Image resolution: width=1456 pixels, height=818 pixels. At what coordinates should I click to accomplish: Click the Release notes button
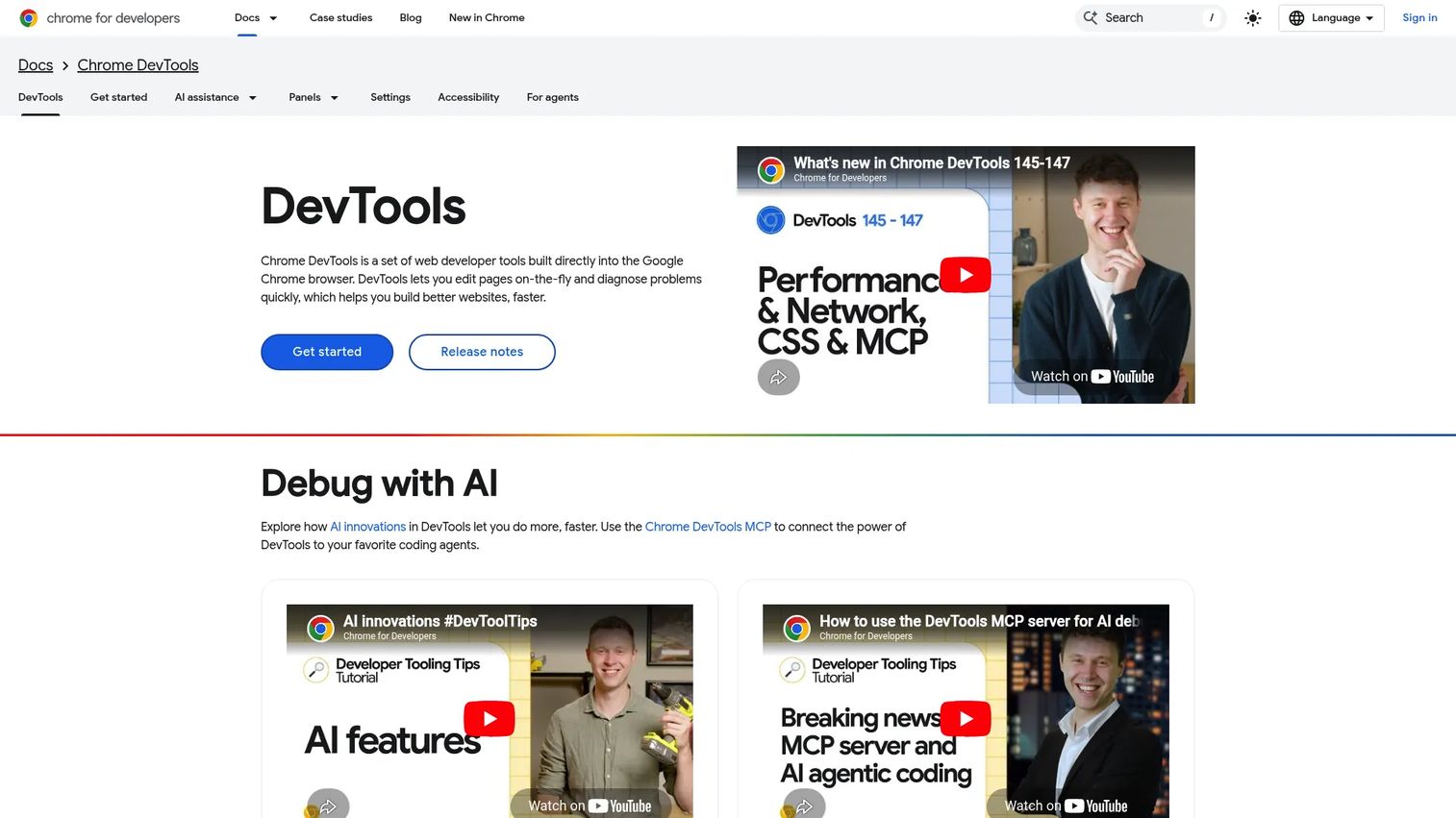(x=482, y=352)
